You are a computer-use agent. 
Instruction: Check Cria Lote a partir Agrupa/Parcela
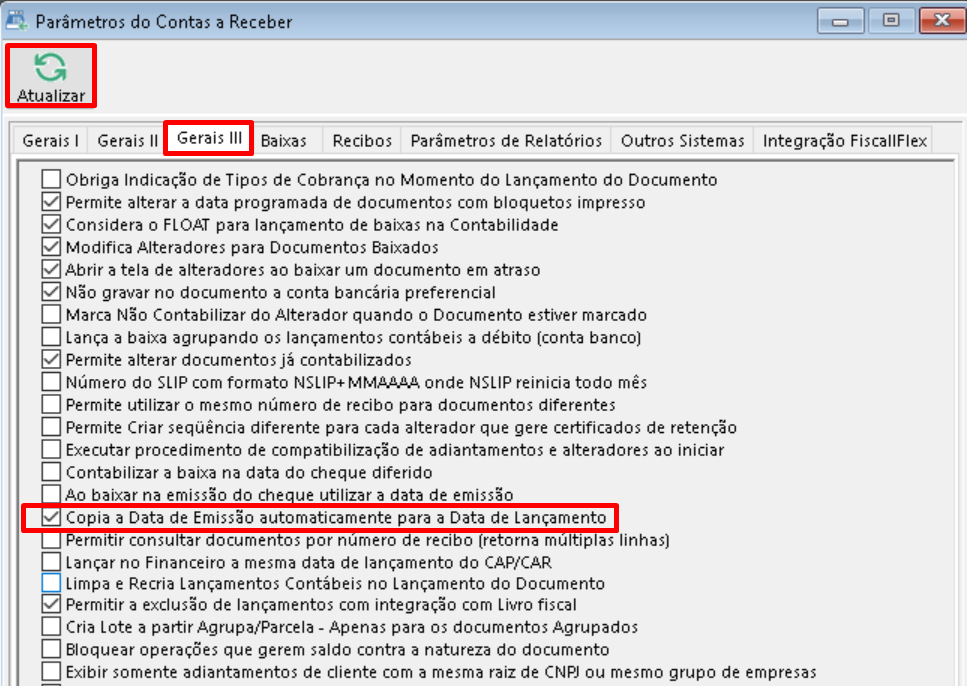tap(51, 627)
